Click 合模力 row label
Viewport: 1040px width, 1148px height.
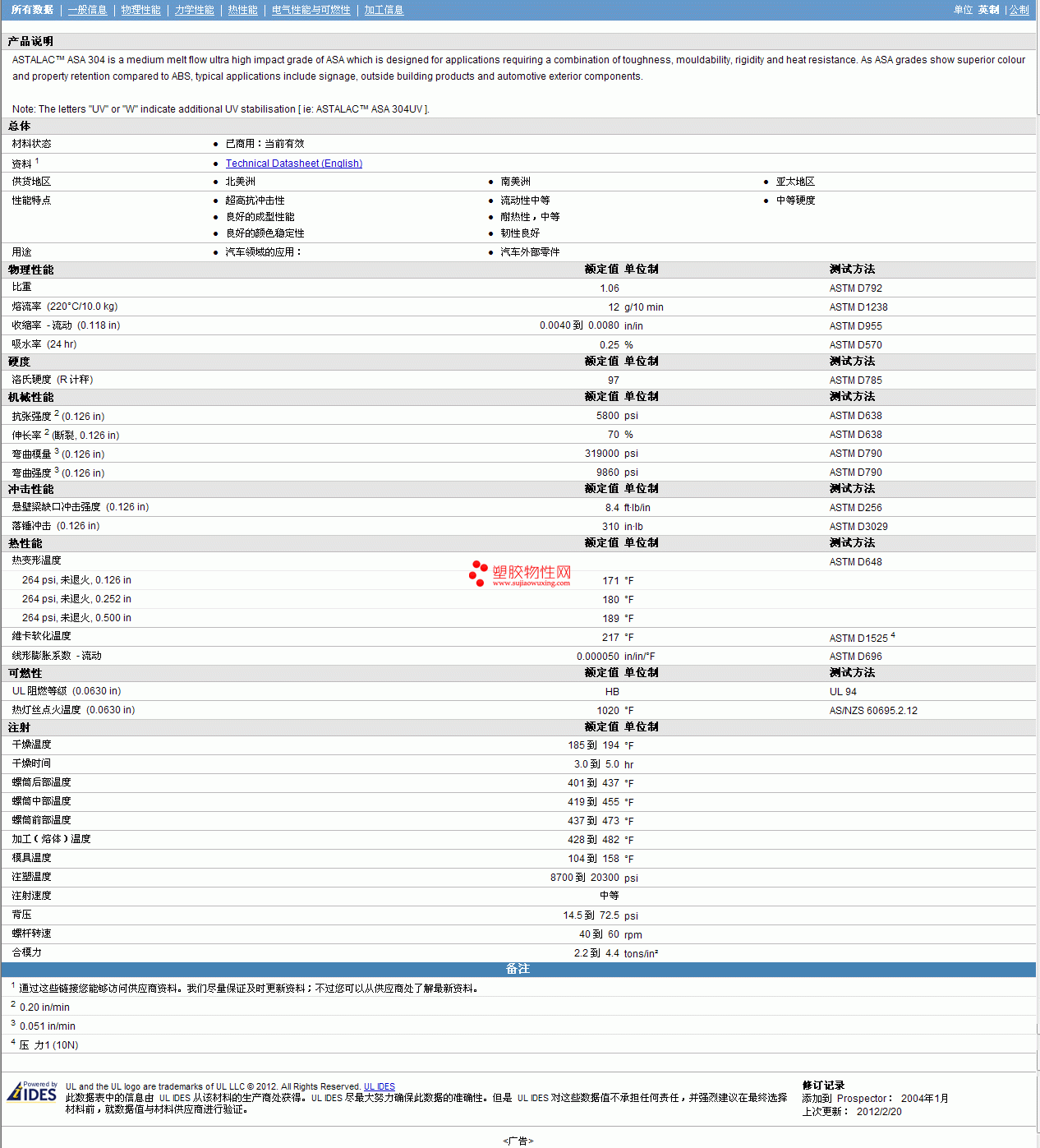click(26, 952)
